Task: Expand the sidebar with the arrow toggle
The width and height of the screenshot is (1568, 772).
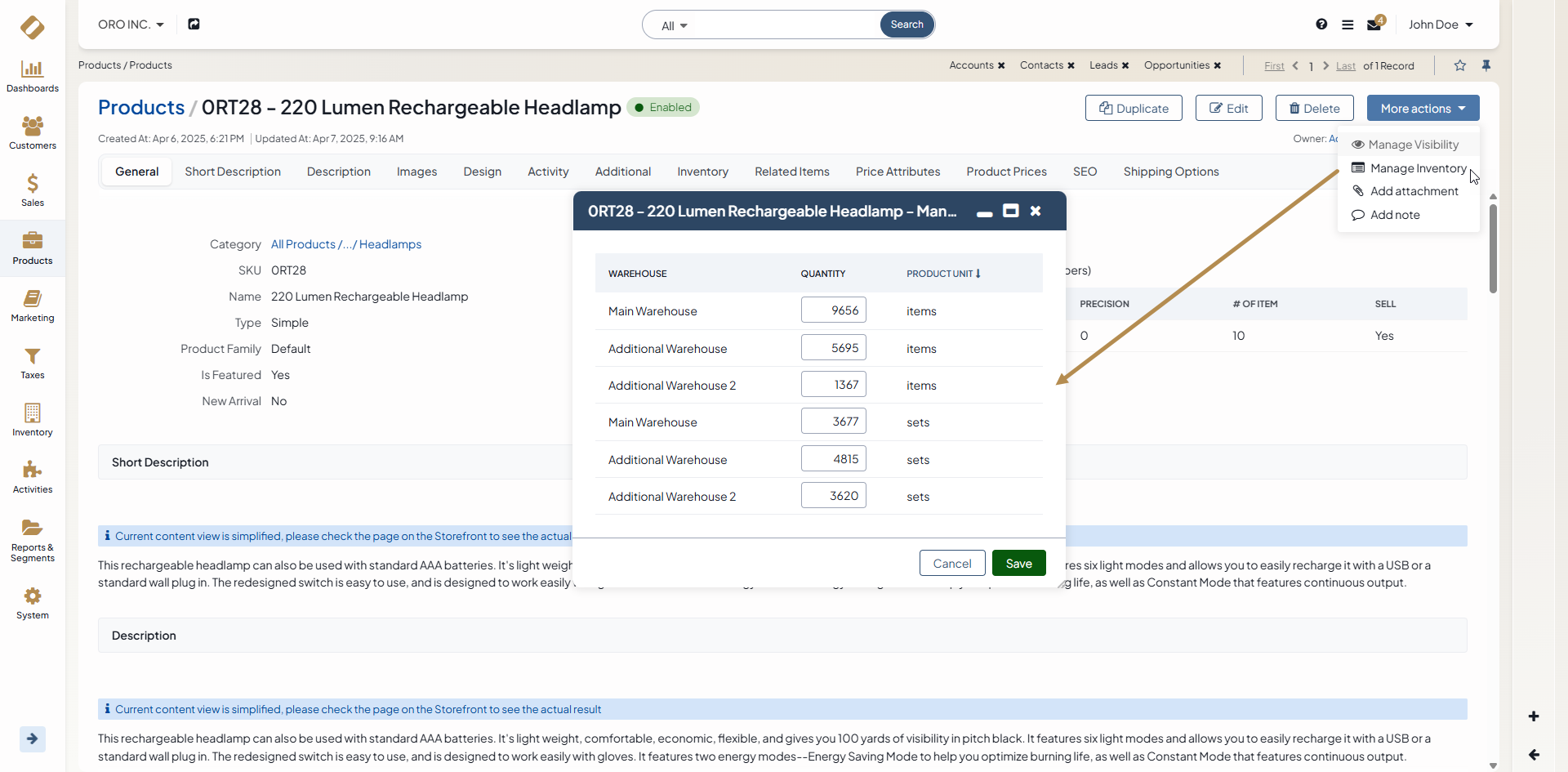Action: pos(33,739)
